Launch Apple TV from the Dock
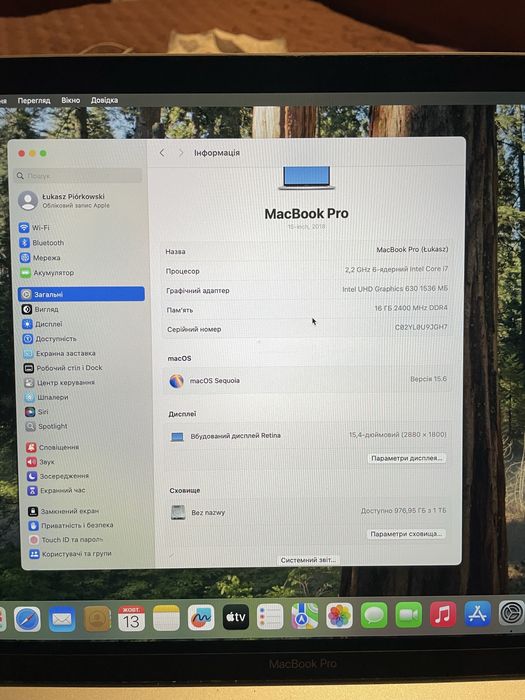The width and height of the screenshot is (525, 700). coord(236,617)
